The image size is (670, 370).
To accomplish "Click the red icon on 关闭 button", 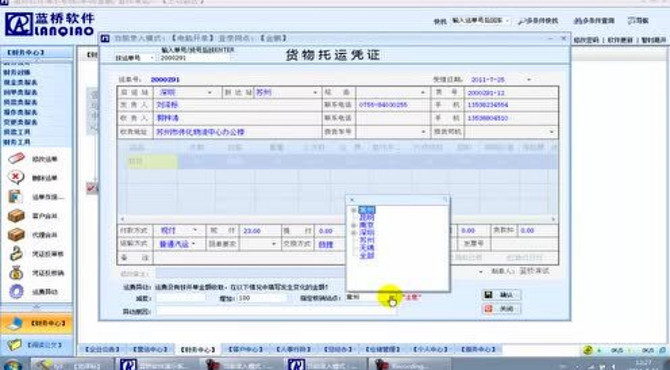I will [489, 308].
